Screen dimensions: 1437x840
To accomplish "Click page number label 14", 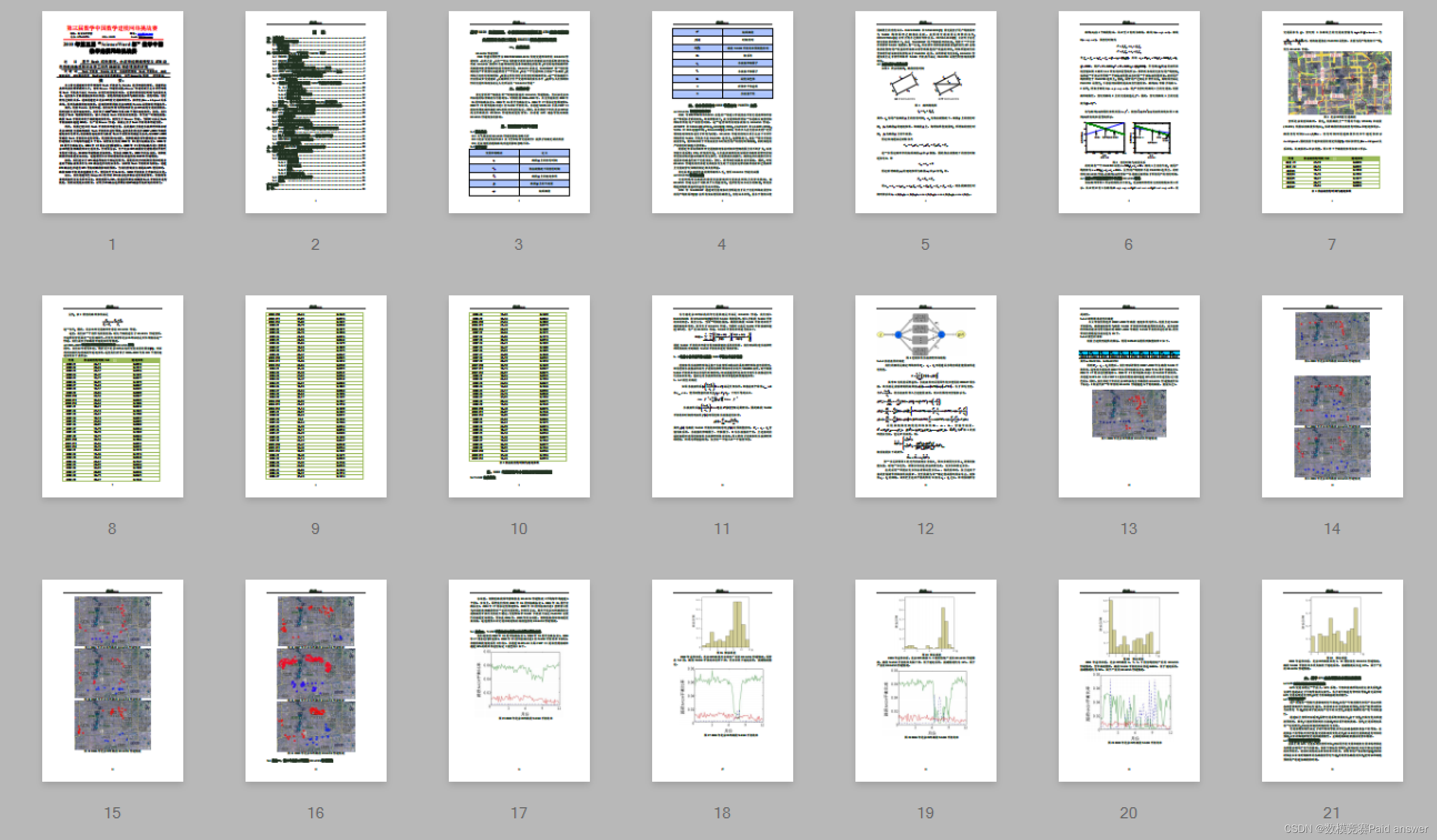I will (x=1332, y=529).
